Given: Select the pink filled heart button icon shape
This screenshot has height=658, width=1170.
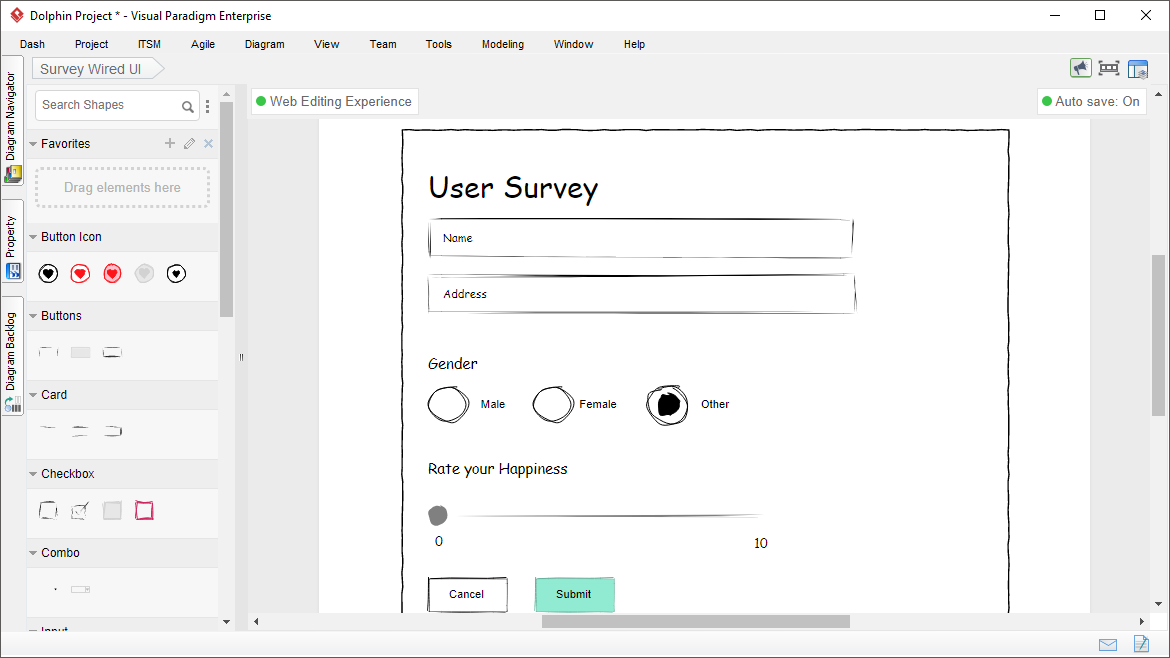Looking at the screenshot, I should click(113, 274).
